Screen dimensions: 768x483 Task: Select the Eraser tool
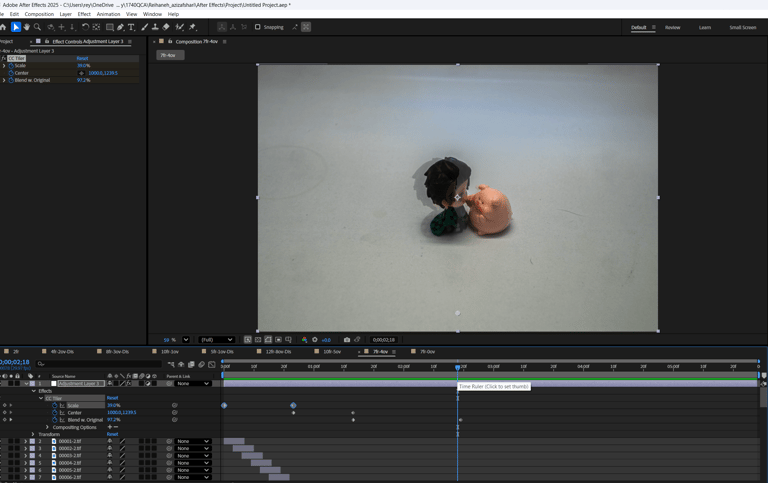coord(166,27)
